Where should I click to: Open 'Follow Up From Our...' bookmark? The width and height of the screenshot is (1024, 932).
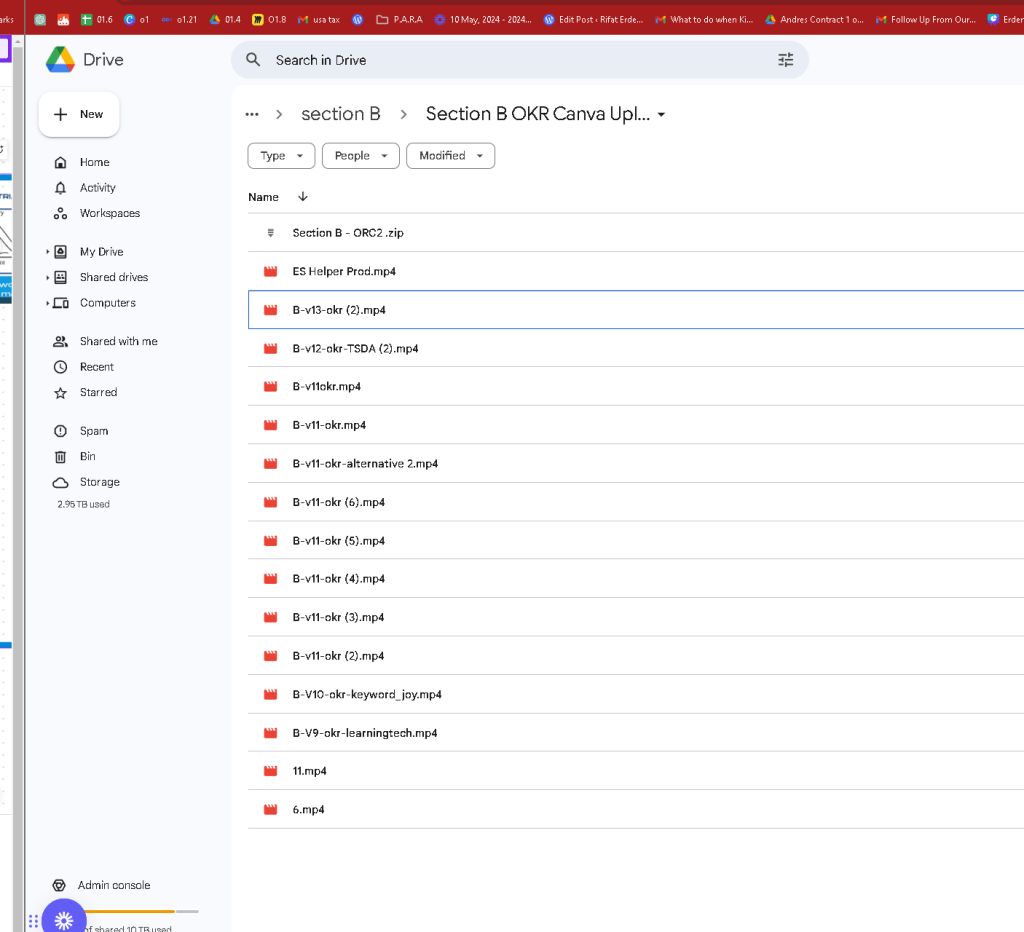point(926,20)
